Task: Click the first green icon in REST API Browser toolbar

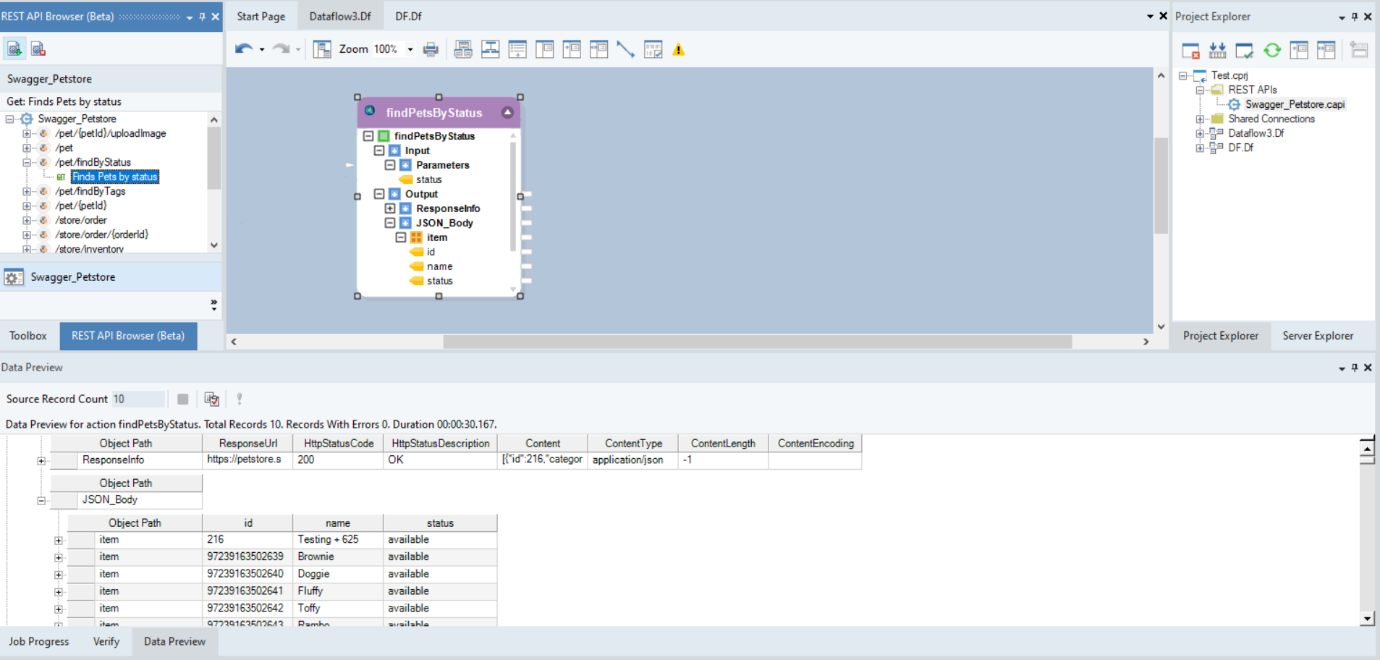Action: tap(14, 47)
